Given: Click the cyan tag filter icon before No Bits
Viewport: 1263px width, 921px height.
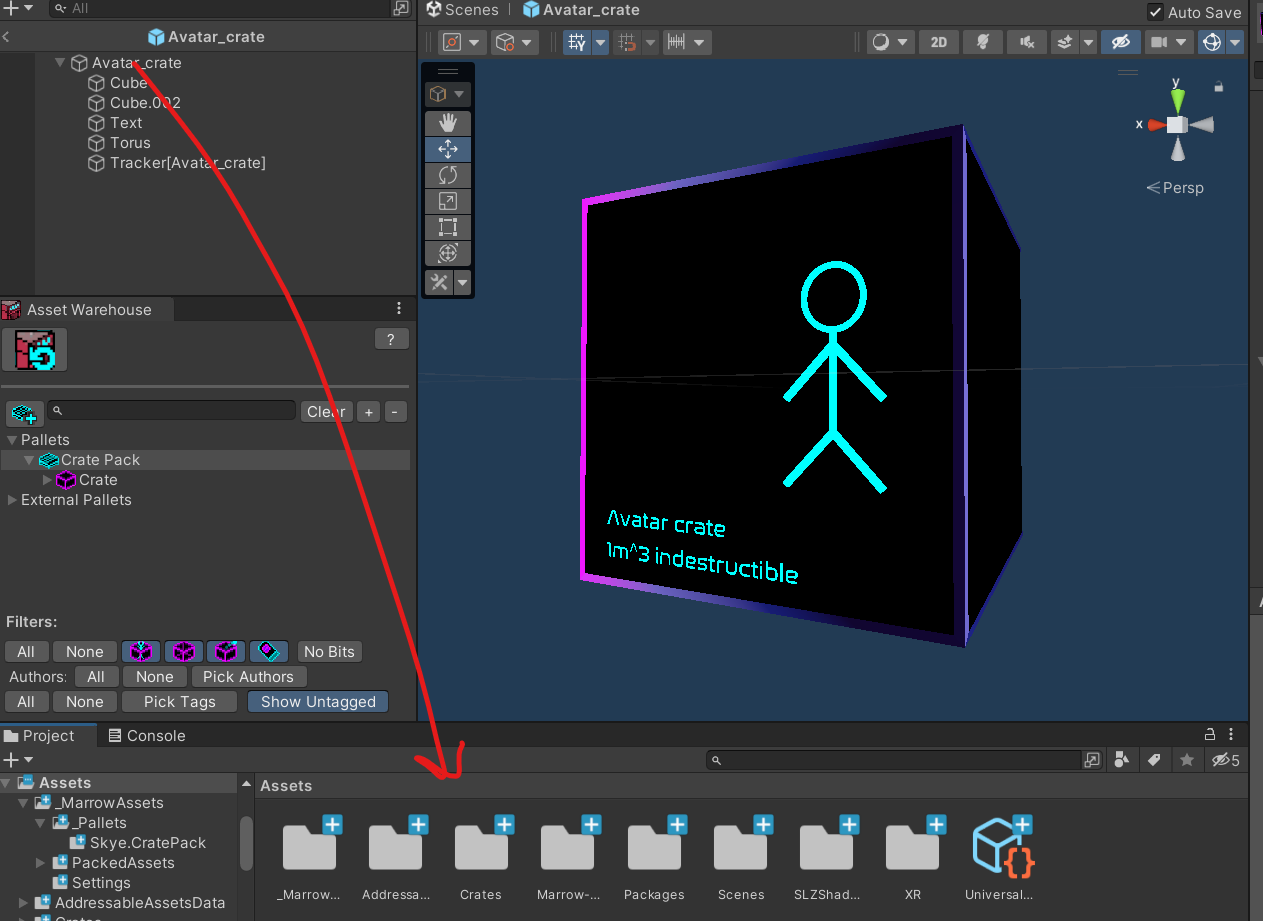Looking at the screenshot, I should 269,652.
